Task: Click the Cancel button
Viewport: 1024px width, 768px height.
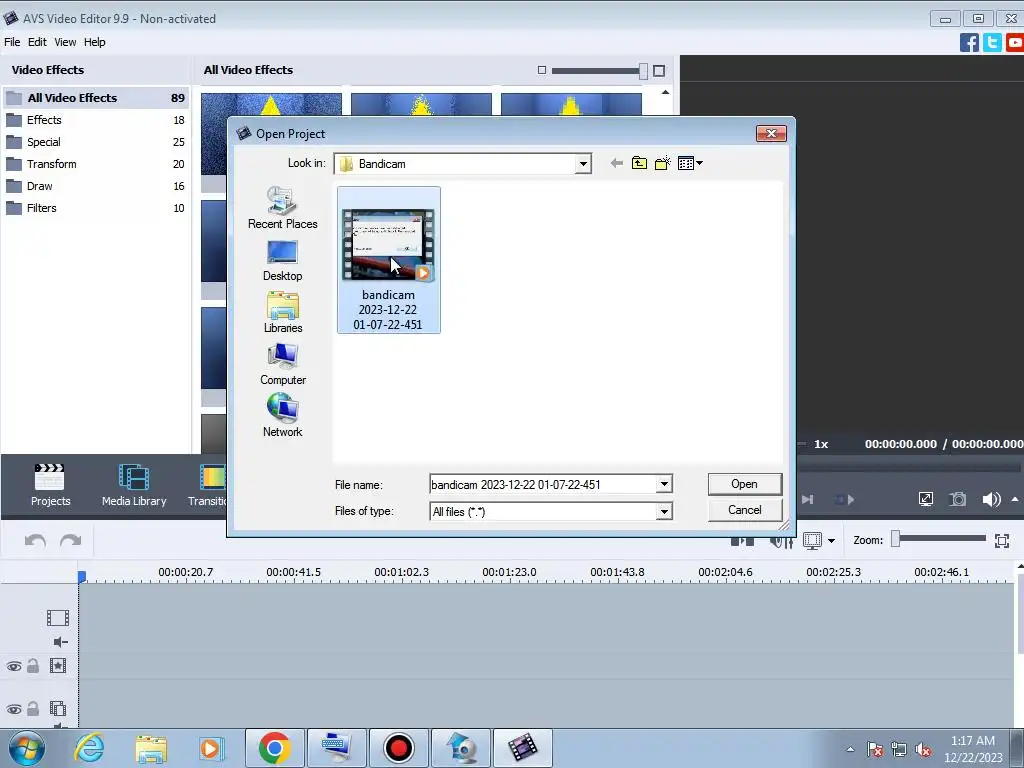Action: 744,510
